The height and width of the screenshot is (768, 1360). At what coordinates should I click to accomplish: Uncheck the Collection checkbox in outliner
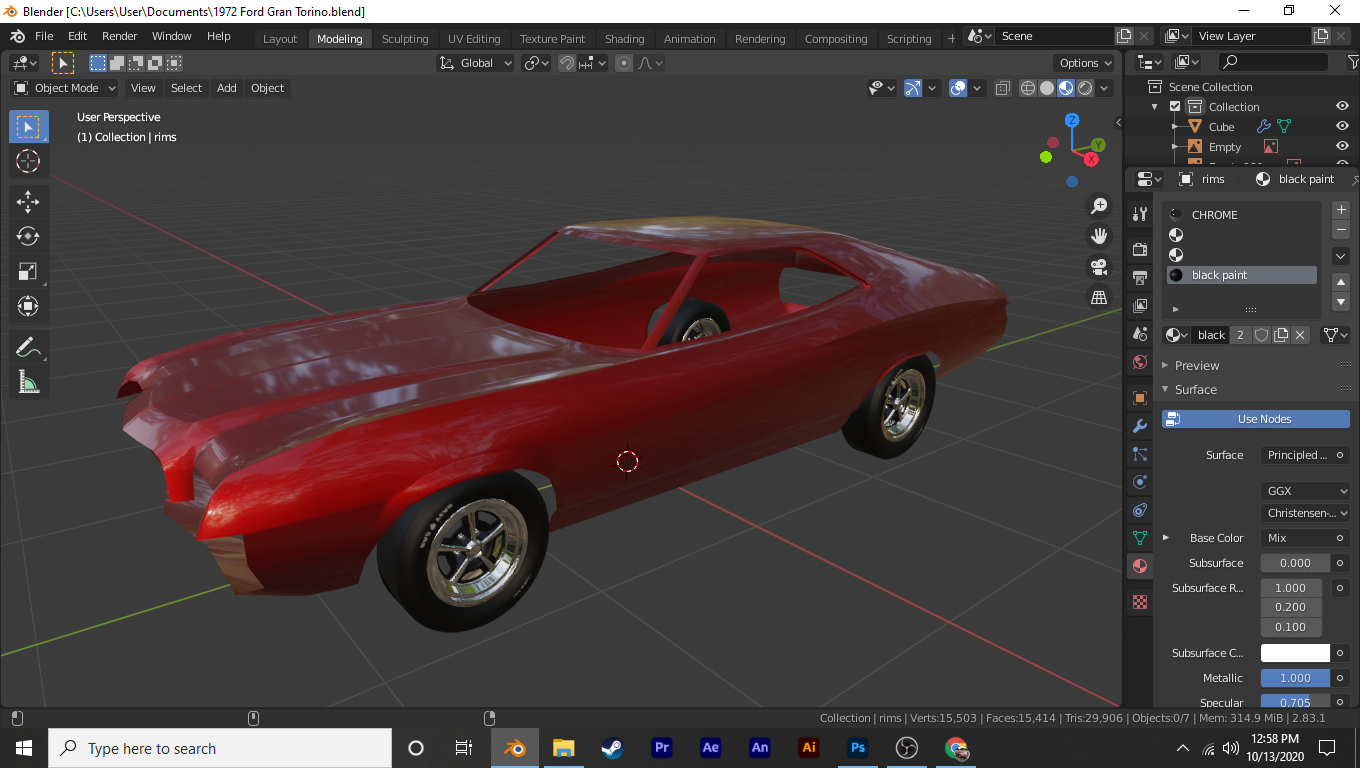1175,107
